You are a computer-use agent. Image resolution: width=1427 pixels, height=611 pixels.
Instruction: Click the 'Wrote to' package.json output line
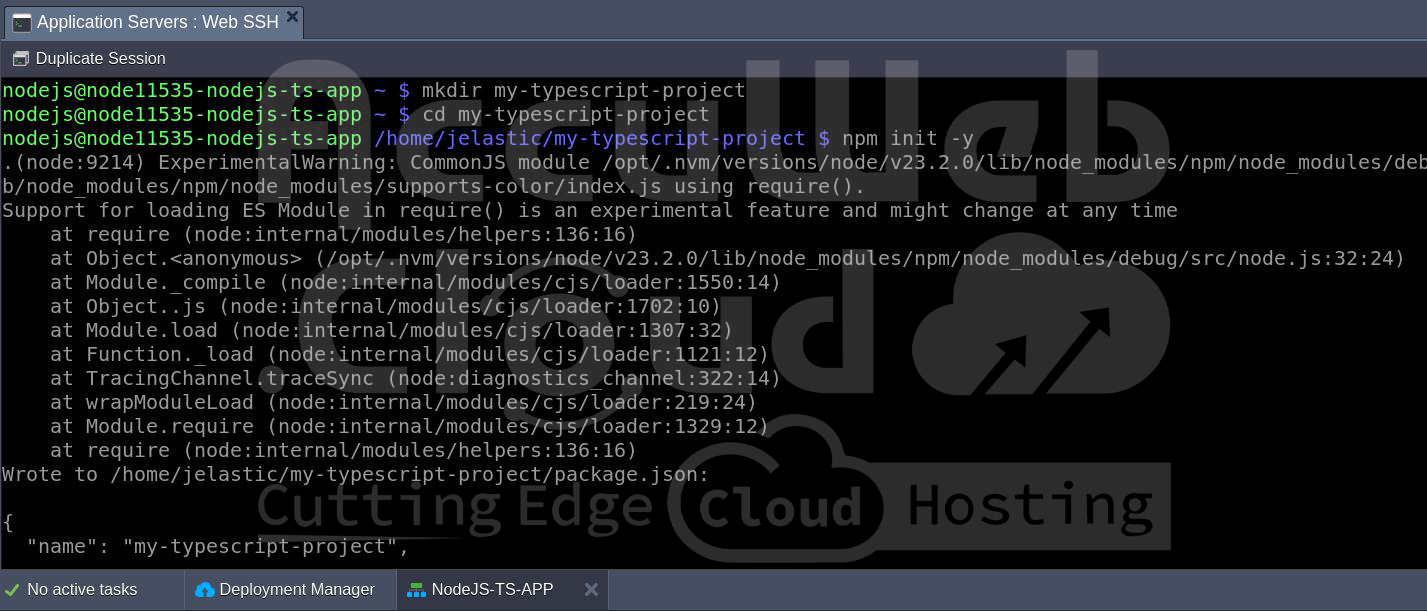tap(355, 474)
